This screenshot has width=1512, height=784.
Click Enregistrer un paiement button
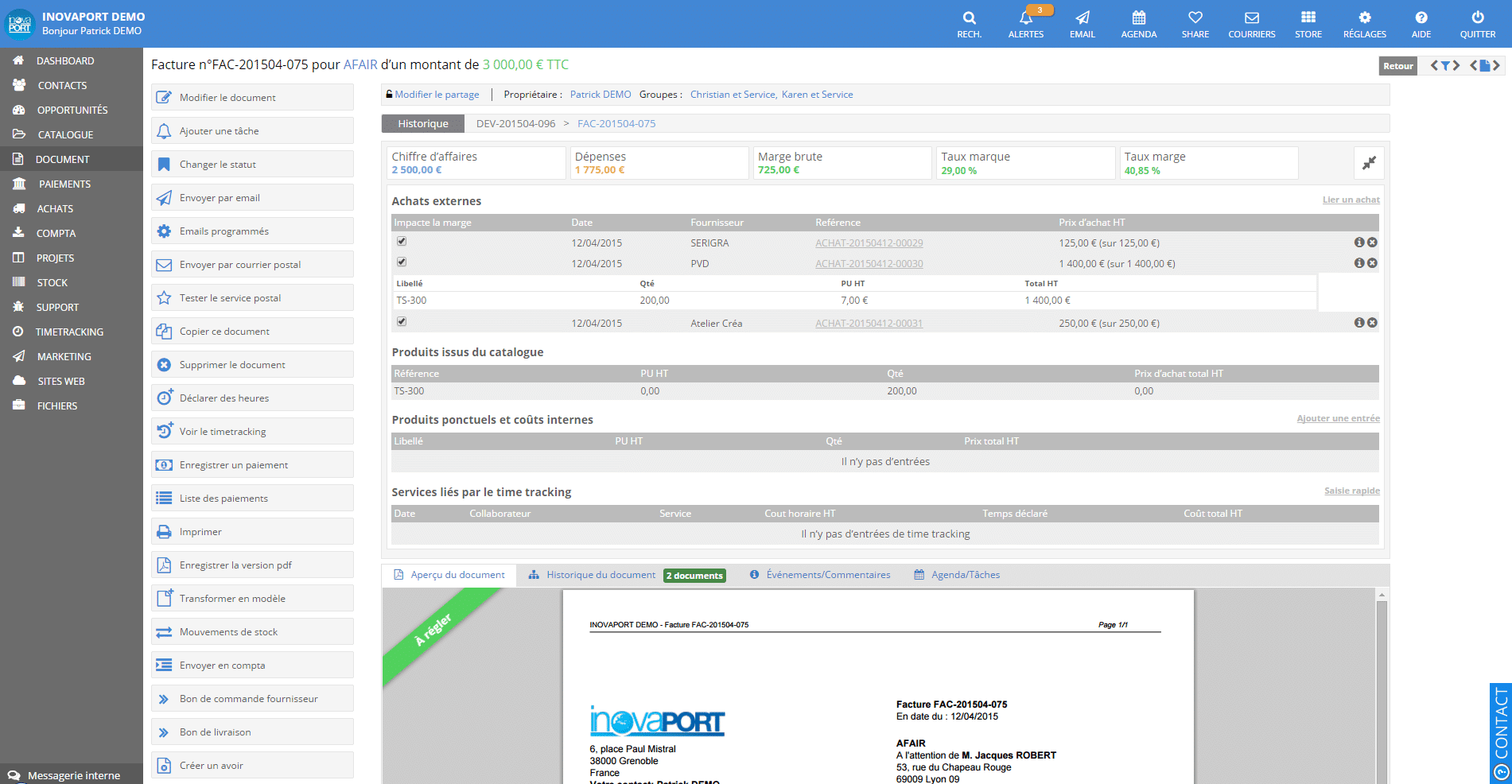(x=252, y=464)
